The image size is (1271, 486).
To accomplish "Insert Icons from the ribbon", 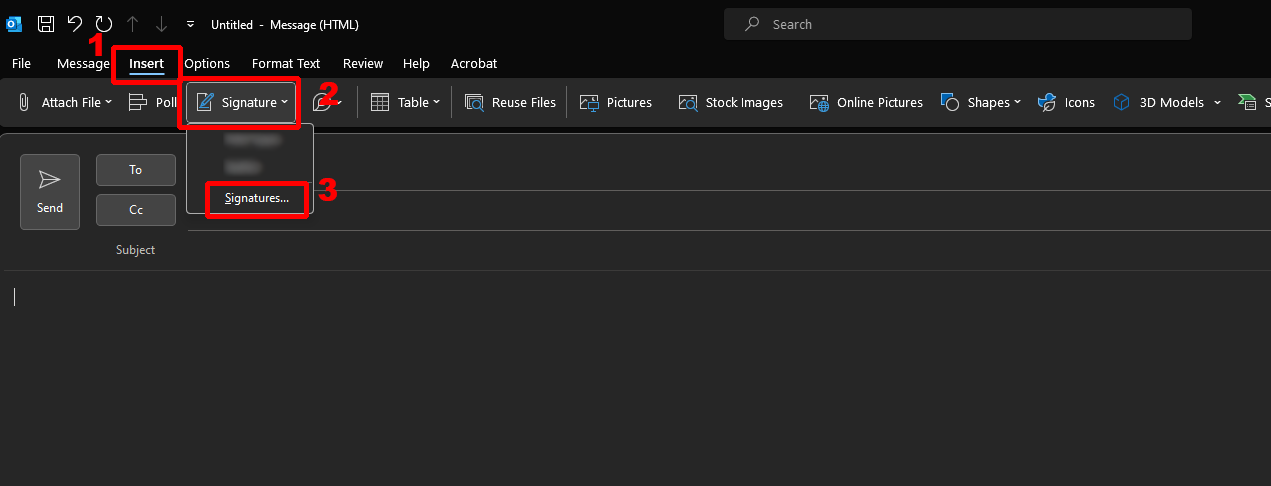I will coord(1067,102).
